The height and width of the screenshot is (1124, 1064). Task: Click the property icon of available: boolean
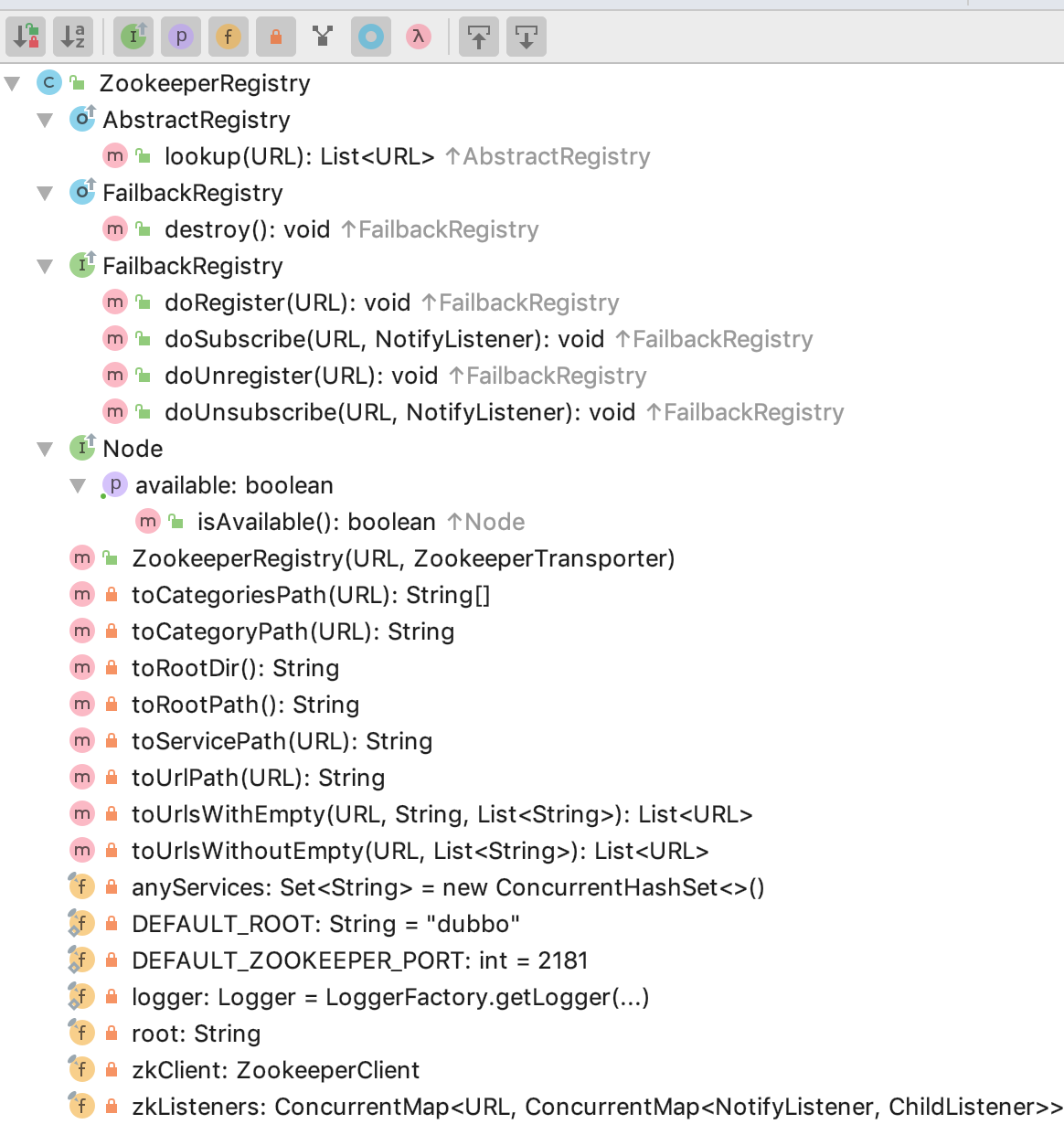(x=114, y=485)
